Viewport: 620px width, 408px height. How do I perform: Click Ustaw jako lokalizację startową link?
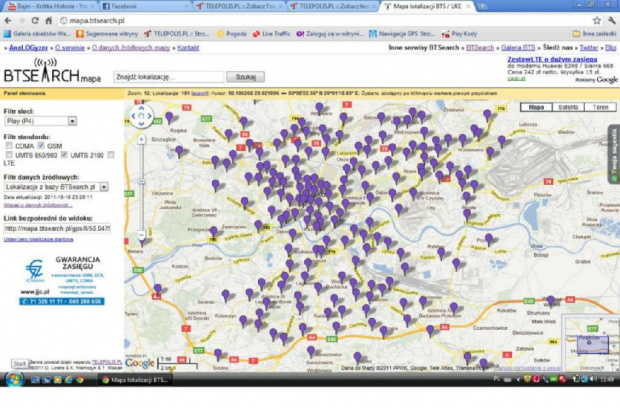[38, 239]
